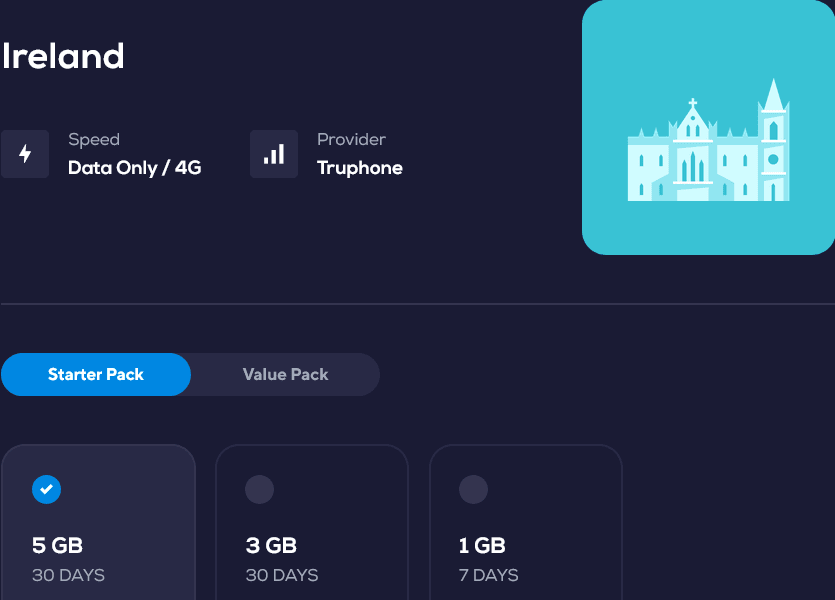
Task: Click the Ireland page heading
Action: pos(63,56)
